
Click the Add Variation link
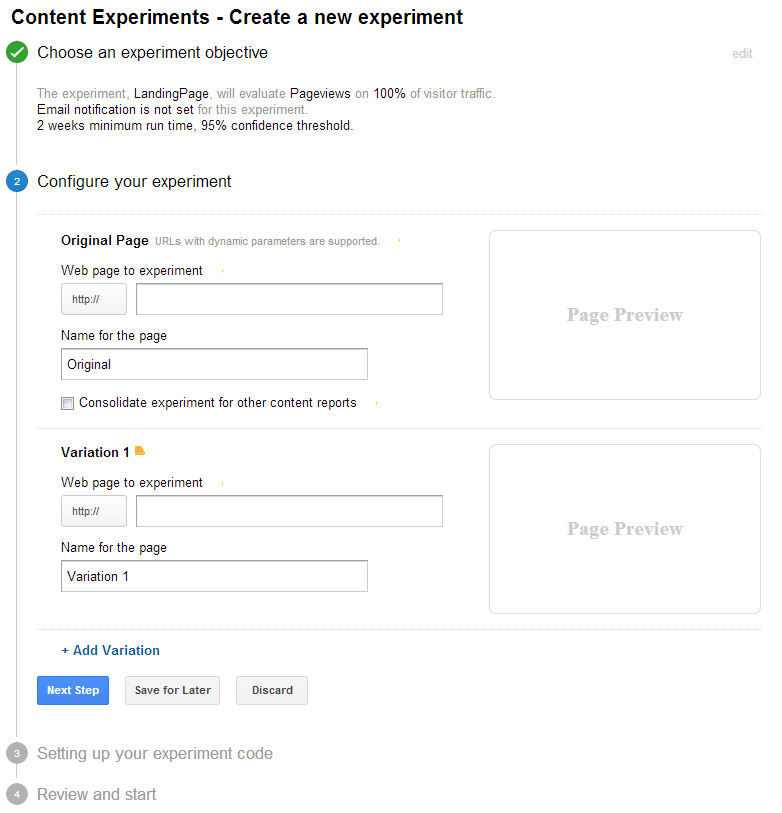coord(111,651)
